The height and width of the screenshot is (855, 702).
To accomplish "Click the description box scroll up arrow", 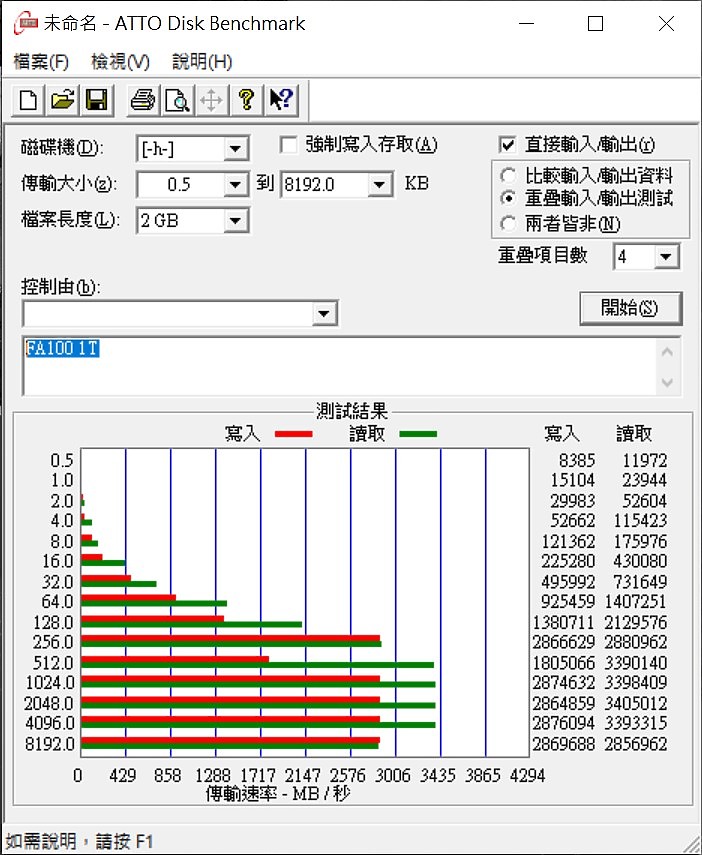I will click(668, 352).
